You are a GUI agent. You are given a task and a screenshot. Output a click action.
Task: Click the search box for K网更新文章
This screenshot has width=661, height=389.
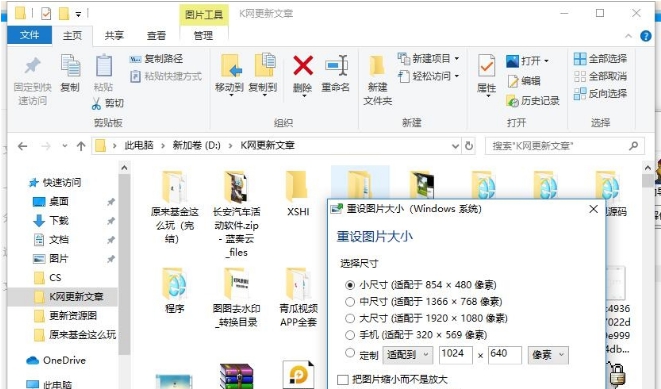(565, 146)
